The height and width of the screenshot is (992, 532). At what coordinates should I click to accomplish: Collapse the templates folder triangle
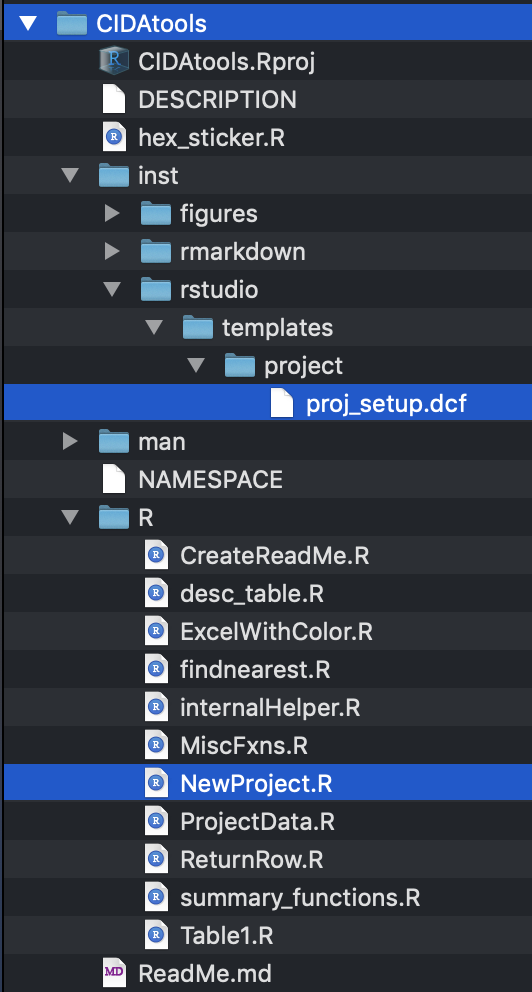(x=154, y=328)
